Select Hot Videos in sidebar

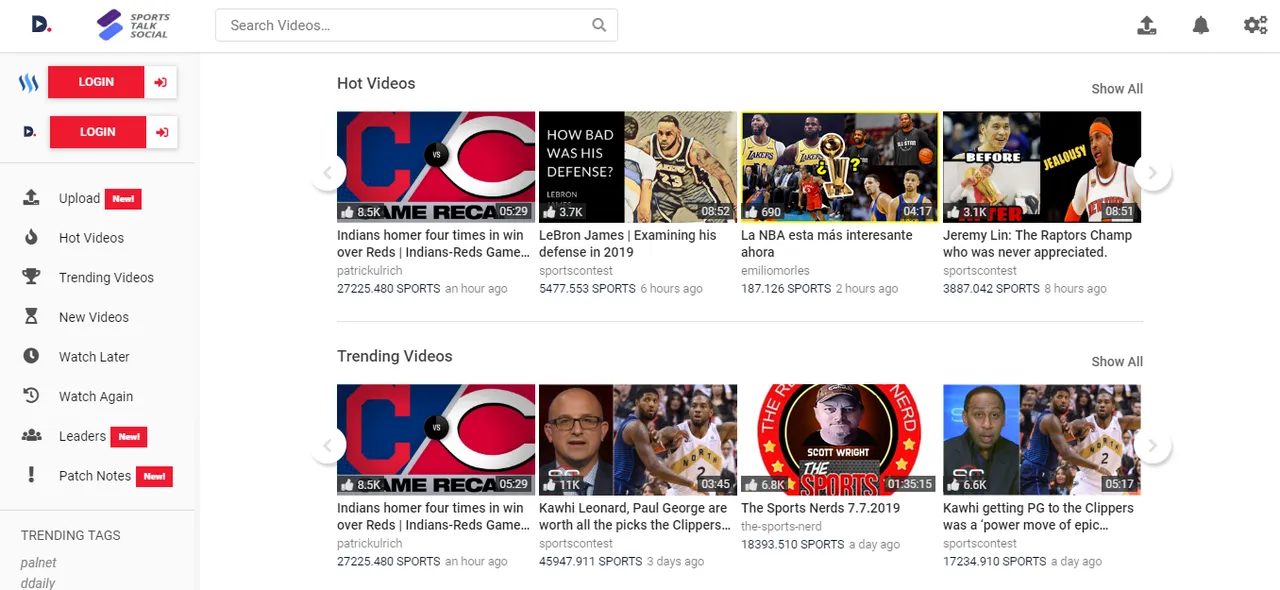[91, 238]
